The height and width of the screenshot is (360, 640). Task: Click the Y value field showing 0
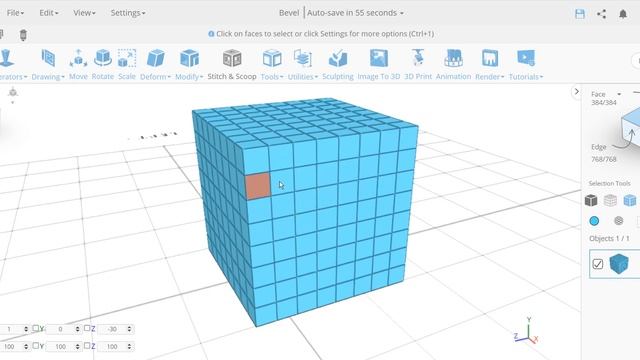(59, 329)
